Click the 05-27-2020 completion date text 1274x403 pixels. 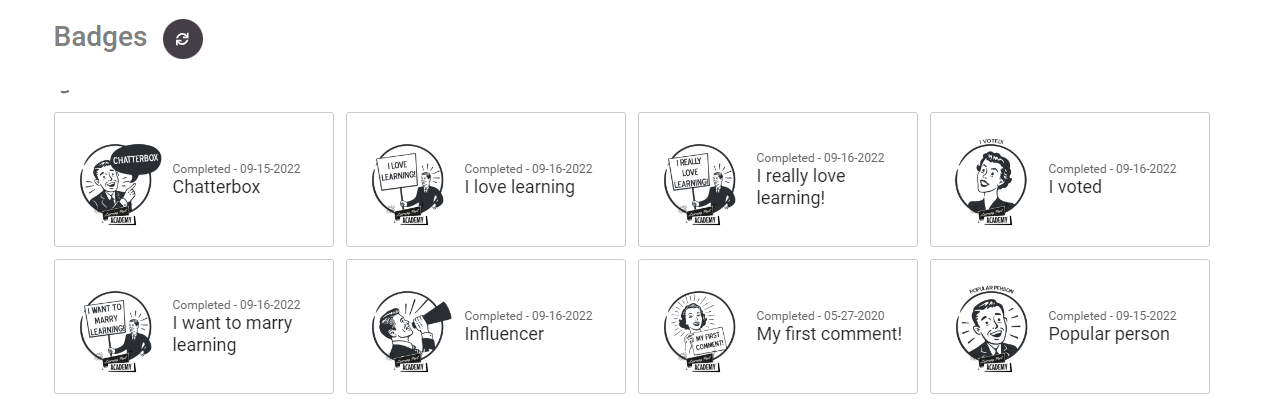click(852, 316)
